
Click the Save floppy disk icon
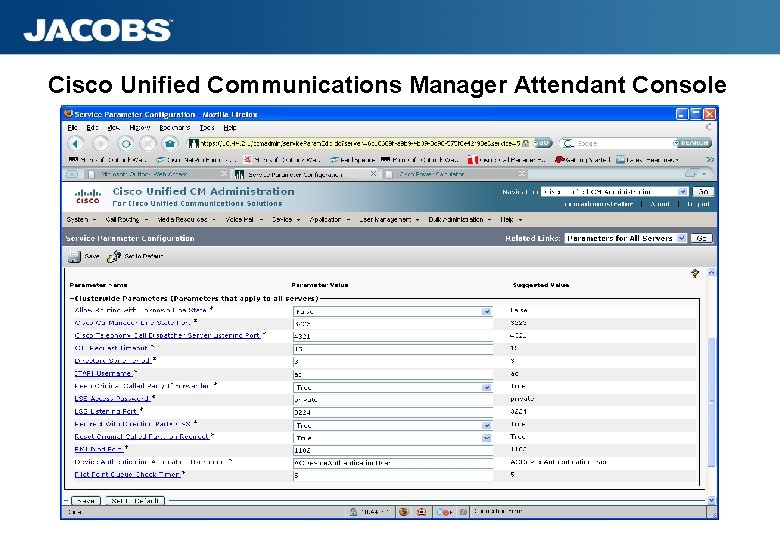74,257
